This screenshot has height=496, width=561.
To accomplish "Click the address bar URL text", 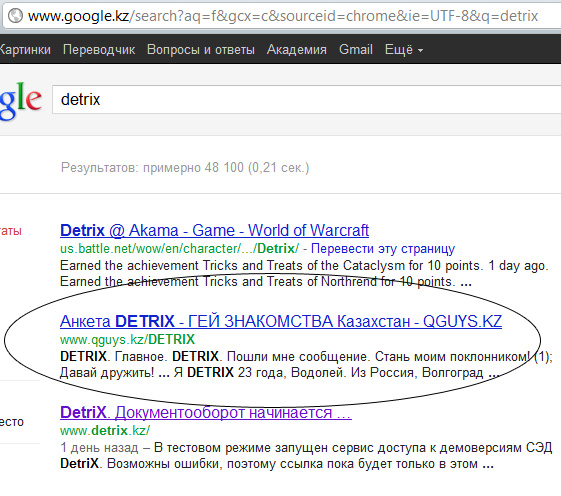I will (283, 16).
